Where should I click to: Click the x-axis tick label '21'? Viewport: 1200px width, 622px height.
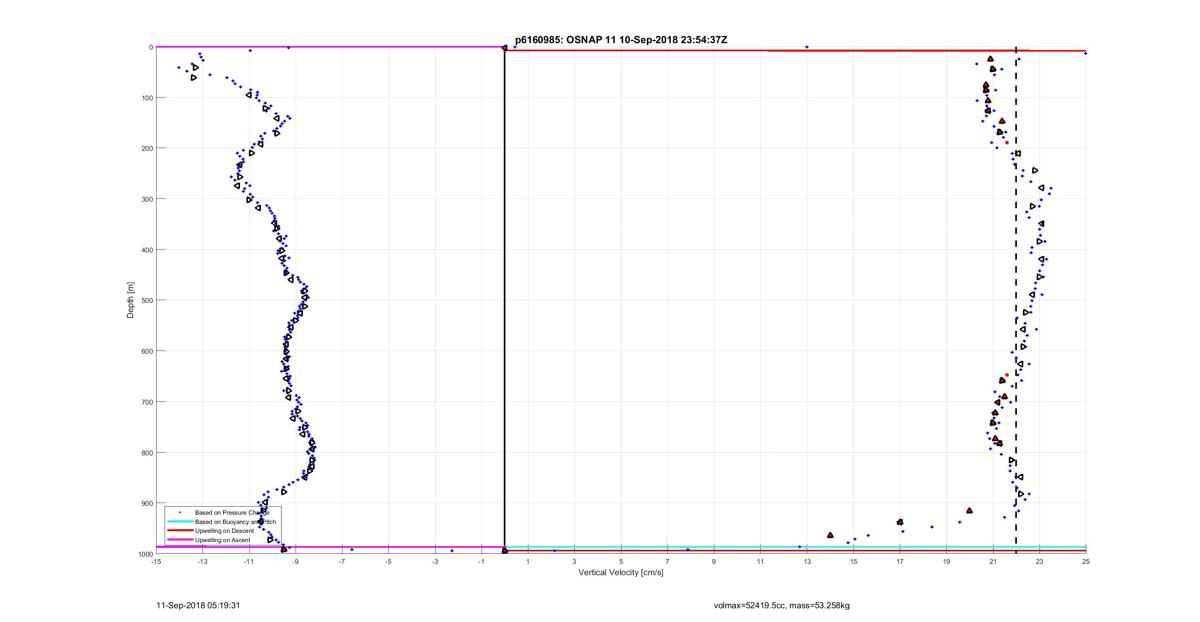tap(993, 561)
